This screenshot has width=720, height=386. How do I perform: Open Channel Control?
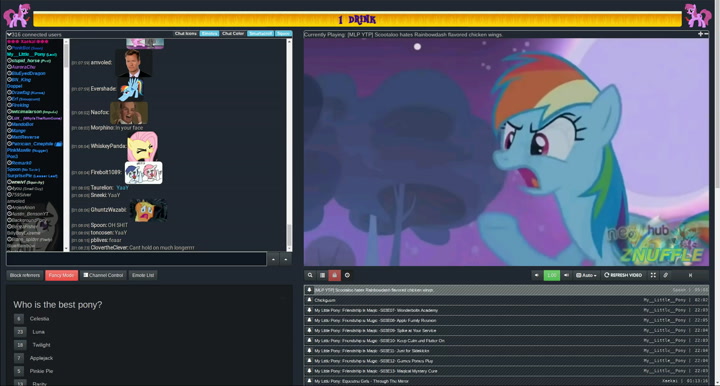click(103, 275)
